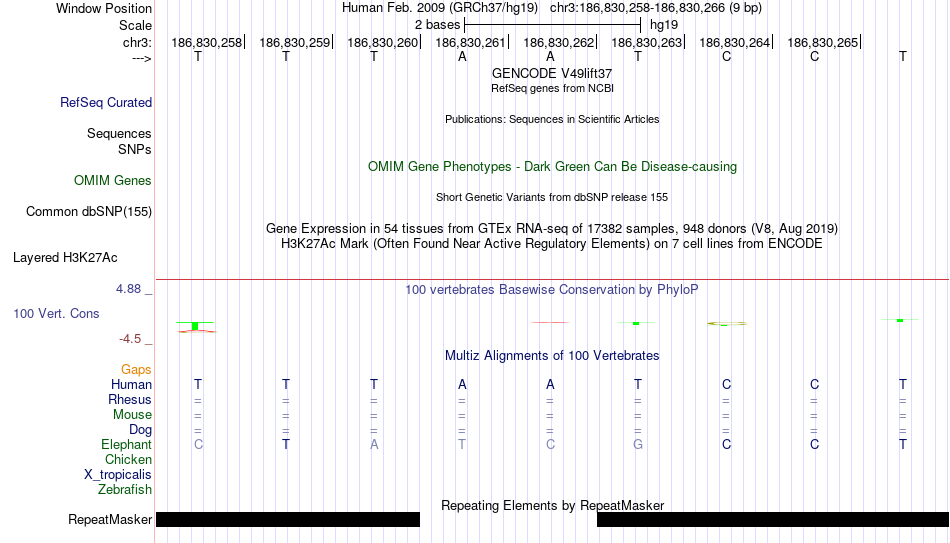Select the Elephant species label

tap(126, 445)
